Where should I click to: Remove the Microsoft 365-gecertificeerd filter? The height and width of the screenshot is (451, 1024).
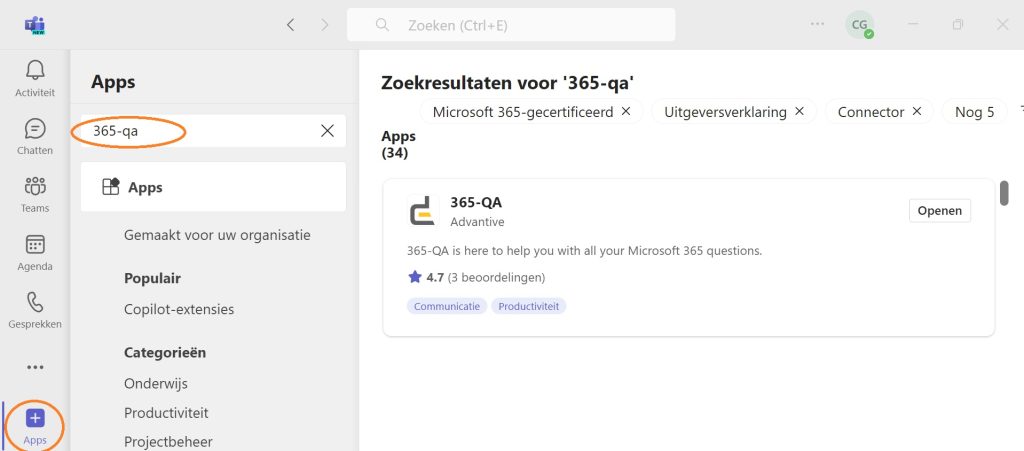pyautogui.click(x=626, y=112)
